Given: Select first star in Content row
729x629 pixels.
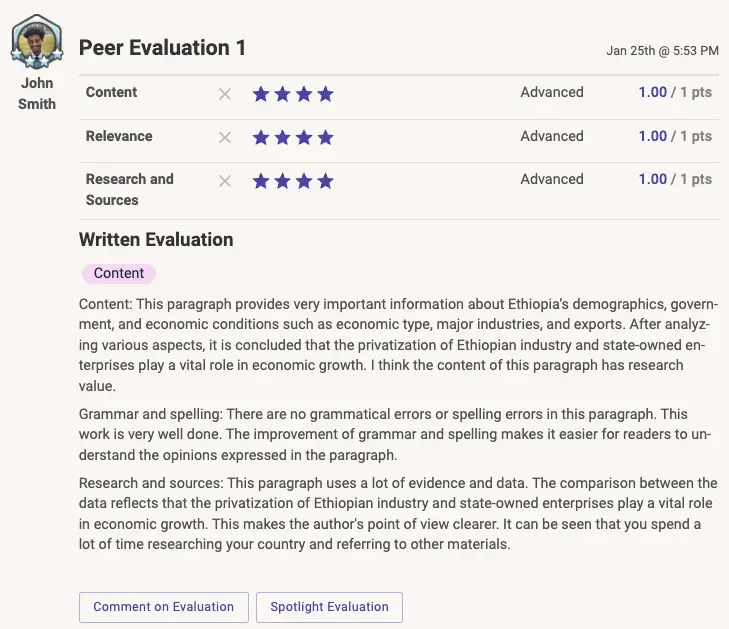Looking at the screenshot, I should (x=261, y=94).
